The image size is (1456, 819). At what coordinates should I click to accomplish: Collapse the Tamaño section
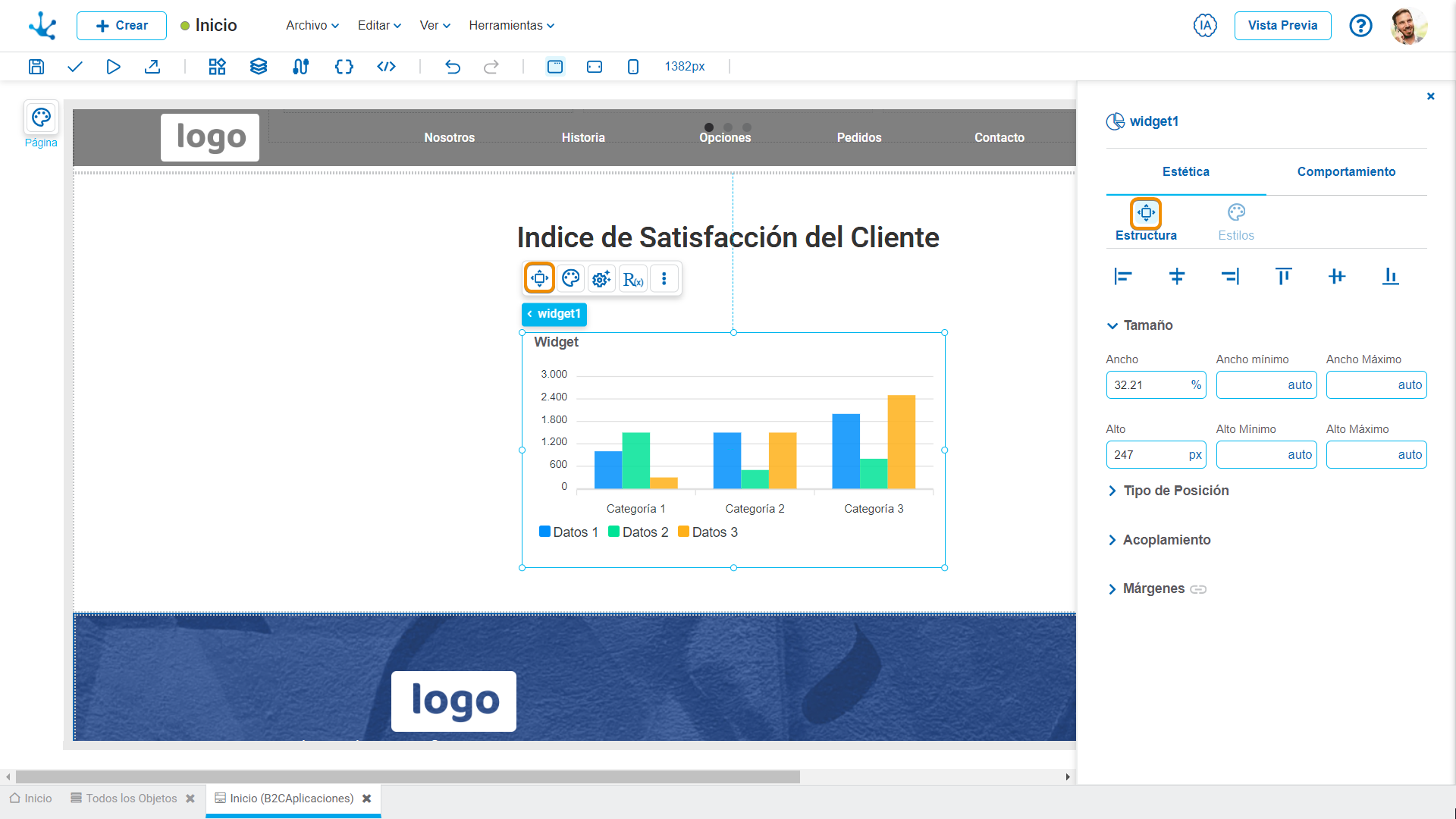click(1139, 325)
